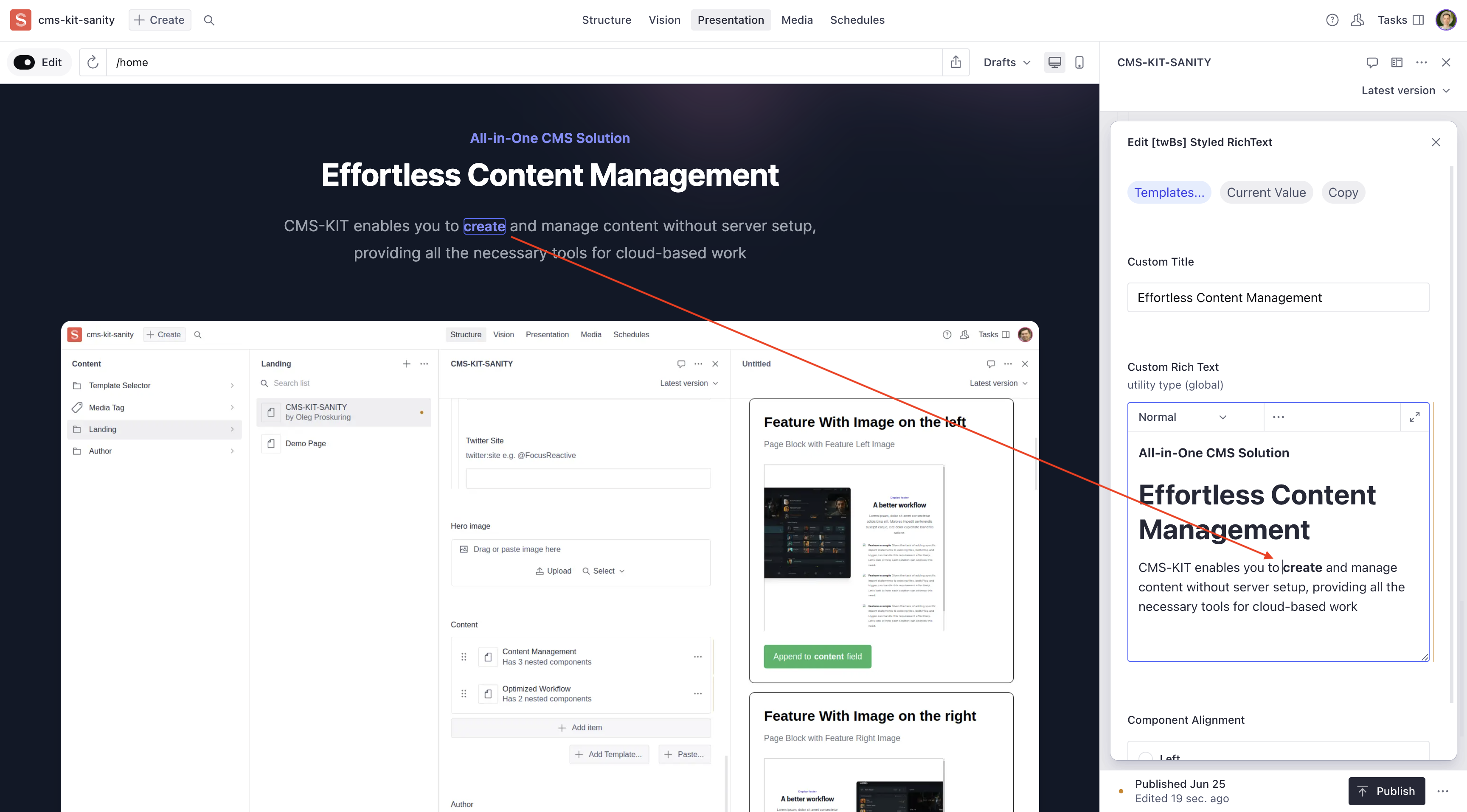
Task: Click the /home URL field
Action: [x=524, y=62]
